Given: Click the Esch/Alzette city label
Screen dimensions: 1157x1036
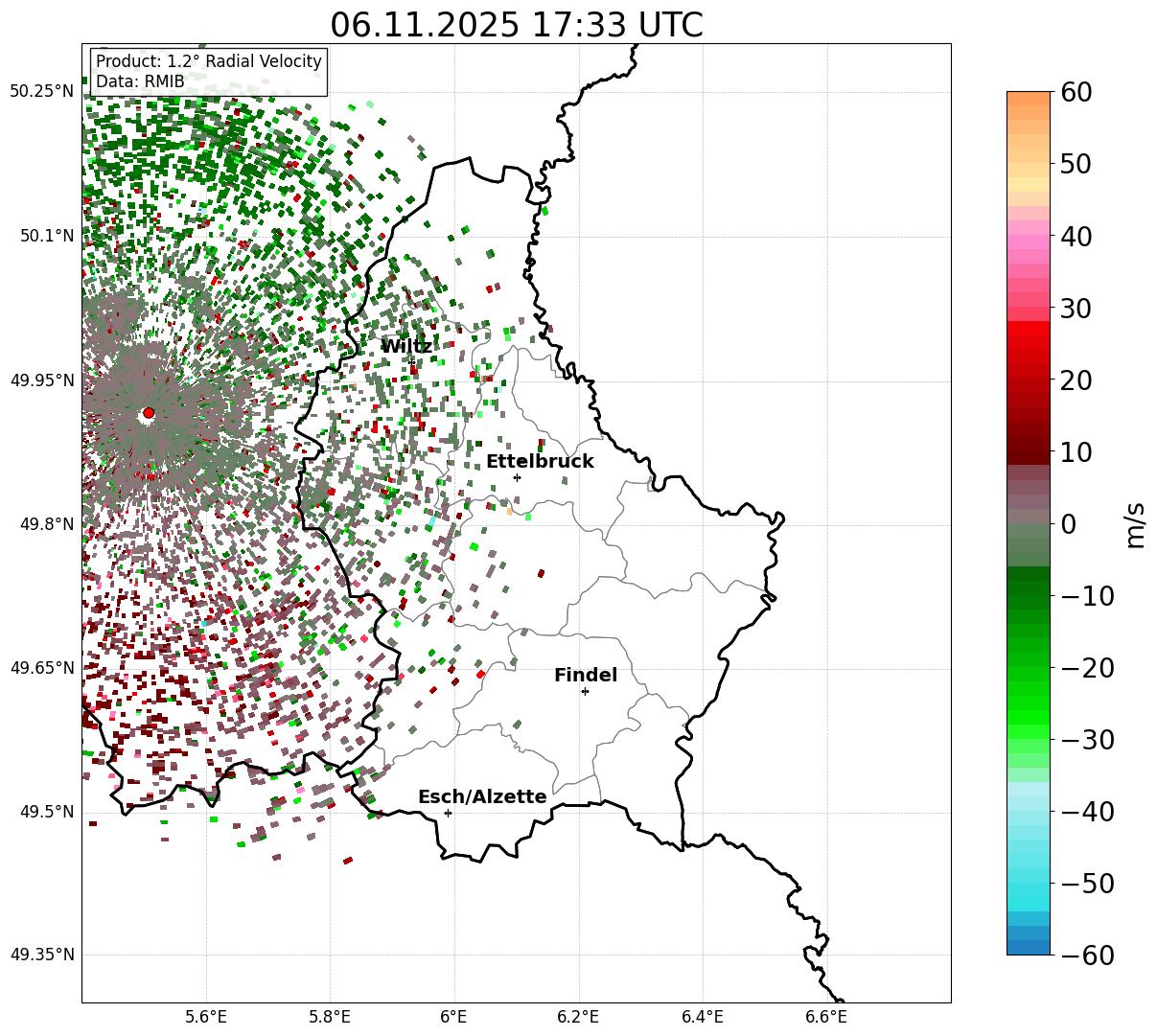Looking at the screenshot, I should point(482,796).
